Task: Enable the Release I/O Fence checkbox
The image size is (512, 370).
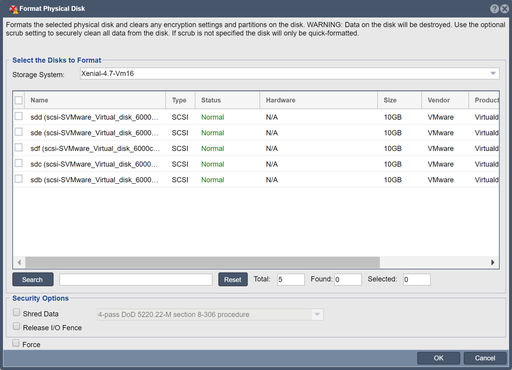Action: coord(16,326)
